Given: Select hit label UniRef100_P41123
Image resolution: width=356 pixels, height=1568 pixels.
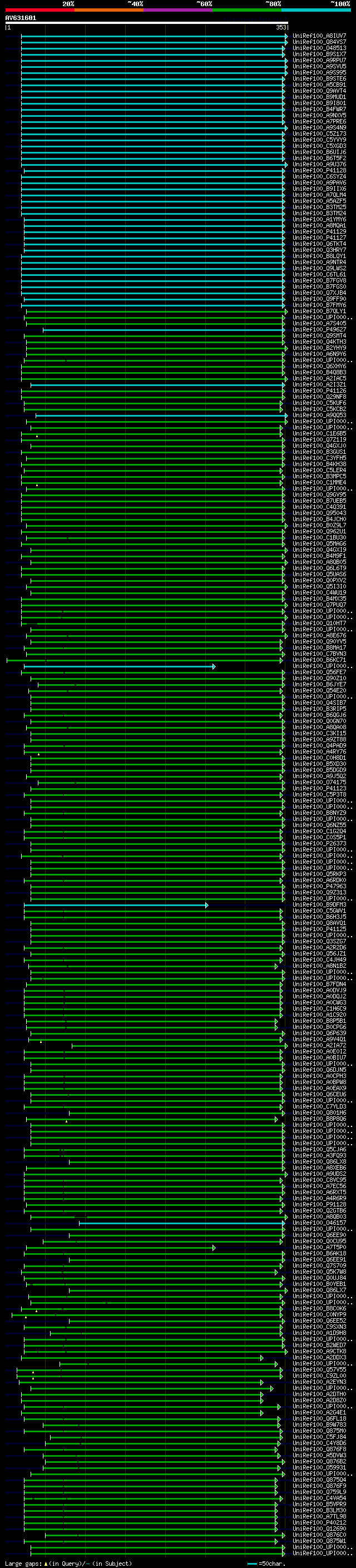Looking at the screenshot, I should pyautogui.click(x=319, y=788).
